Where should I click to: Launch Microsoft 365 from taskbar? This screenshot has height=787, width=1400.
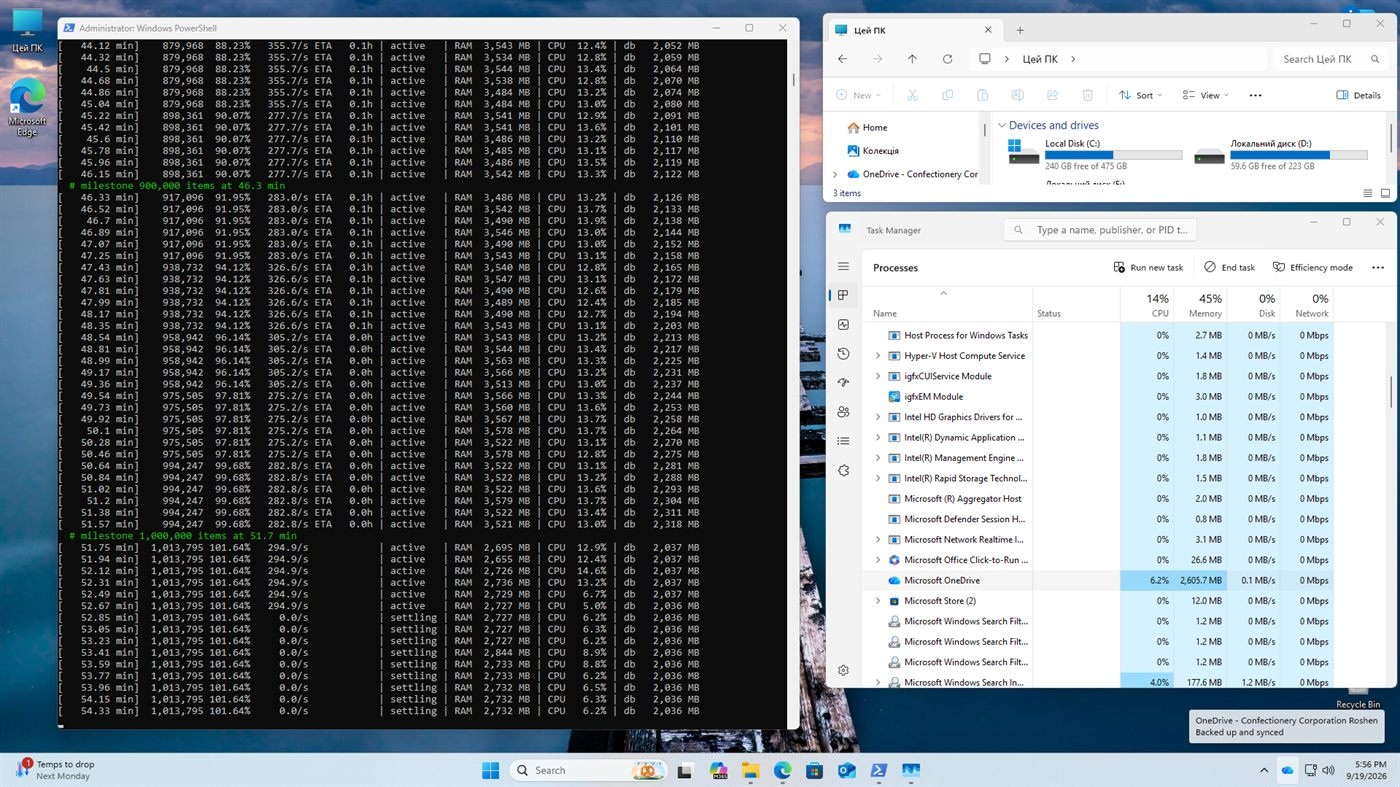(x=718, y=770)
